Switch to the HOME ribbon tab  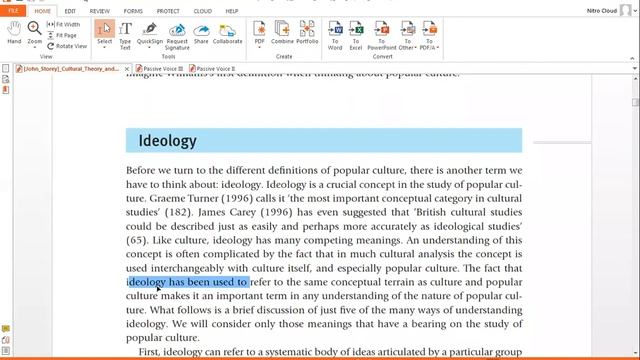tap(42, 11)
